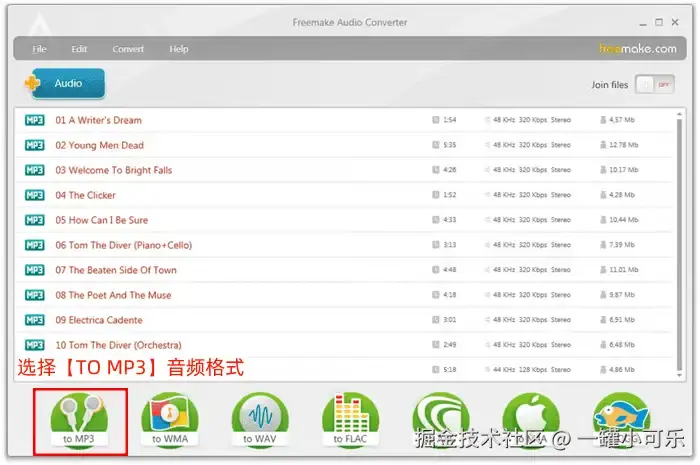Open the Convert menu
The width and height of the screenshot is (700, 465).
(128, 49)
